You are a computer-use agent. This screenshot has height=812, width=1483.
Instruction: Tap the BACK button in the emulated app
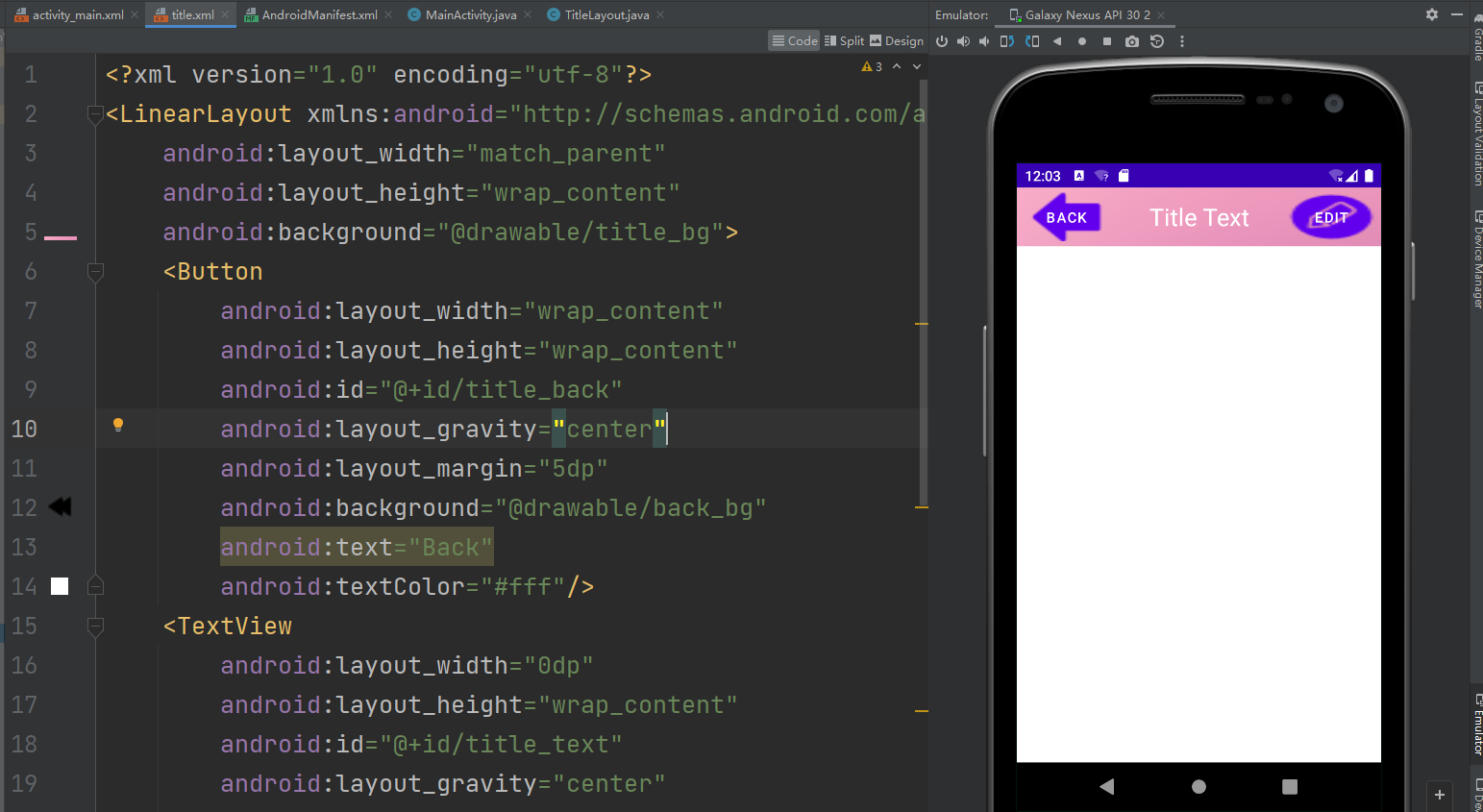pos(1066,217)
